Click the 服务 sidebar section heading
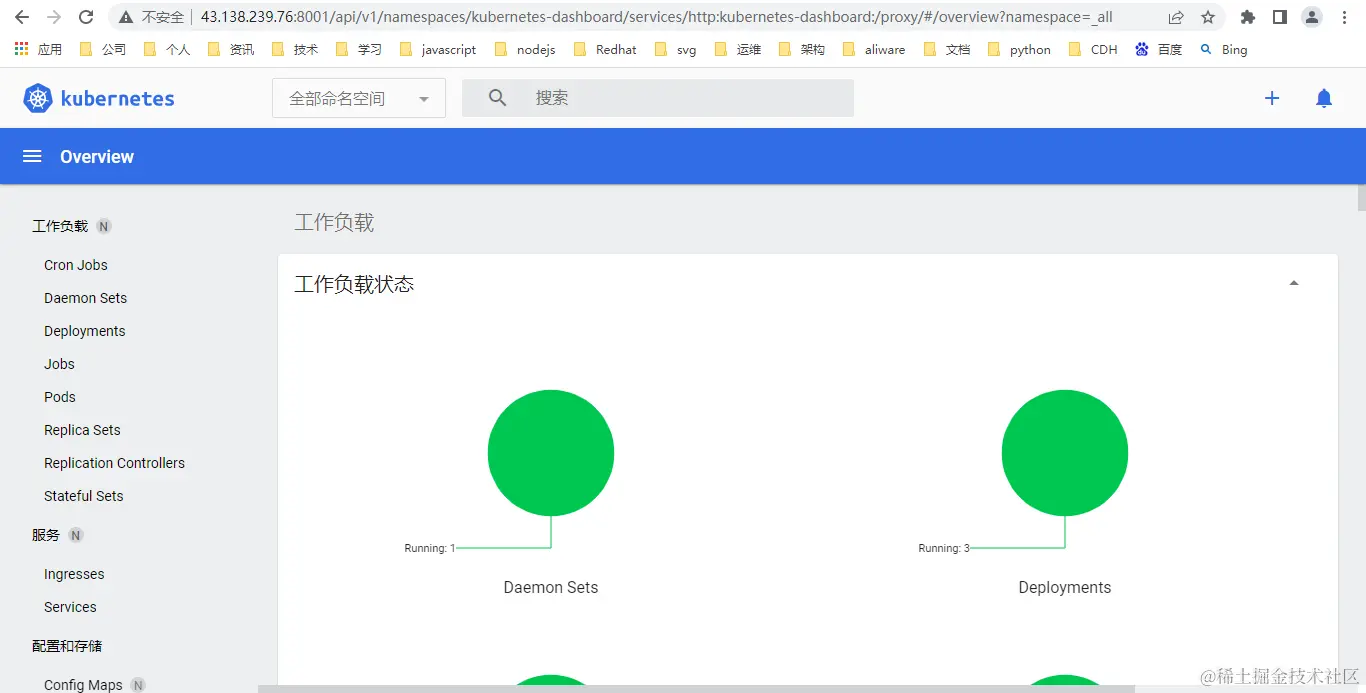1366x693 pixels. click(46, 535)
